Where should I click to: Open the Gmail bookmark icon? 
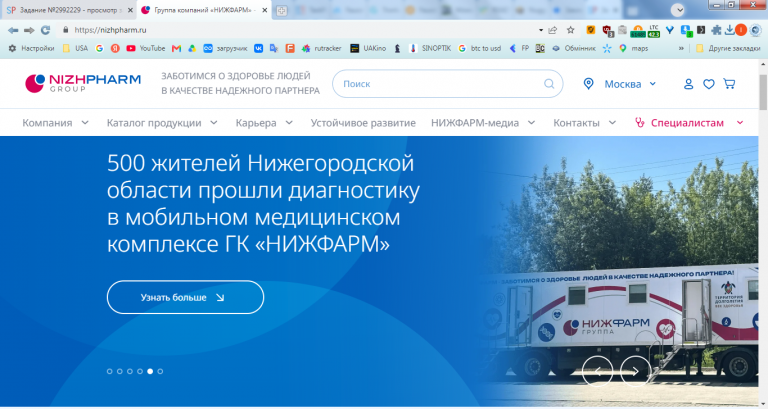coord(176,48)
